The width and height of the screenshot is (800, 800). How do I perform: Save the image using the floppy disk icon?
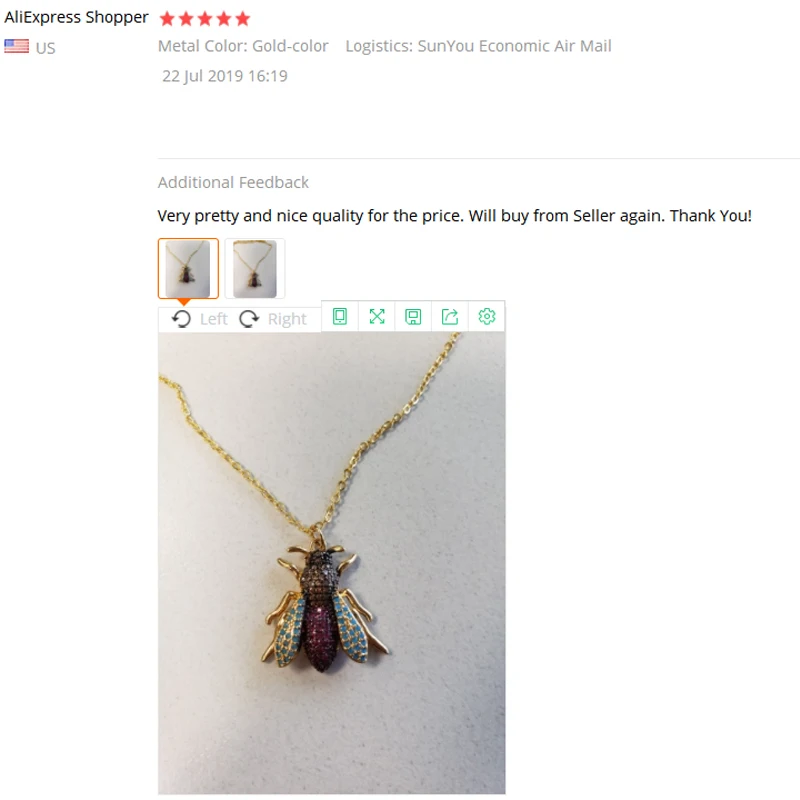point(413,316)
